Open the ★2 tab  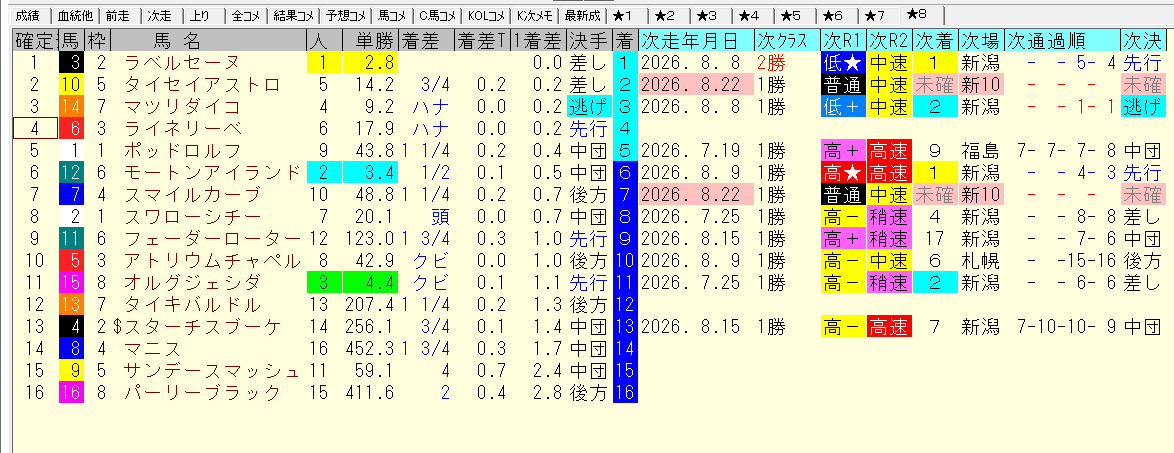point(665,15)
